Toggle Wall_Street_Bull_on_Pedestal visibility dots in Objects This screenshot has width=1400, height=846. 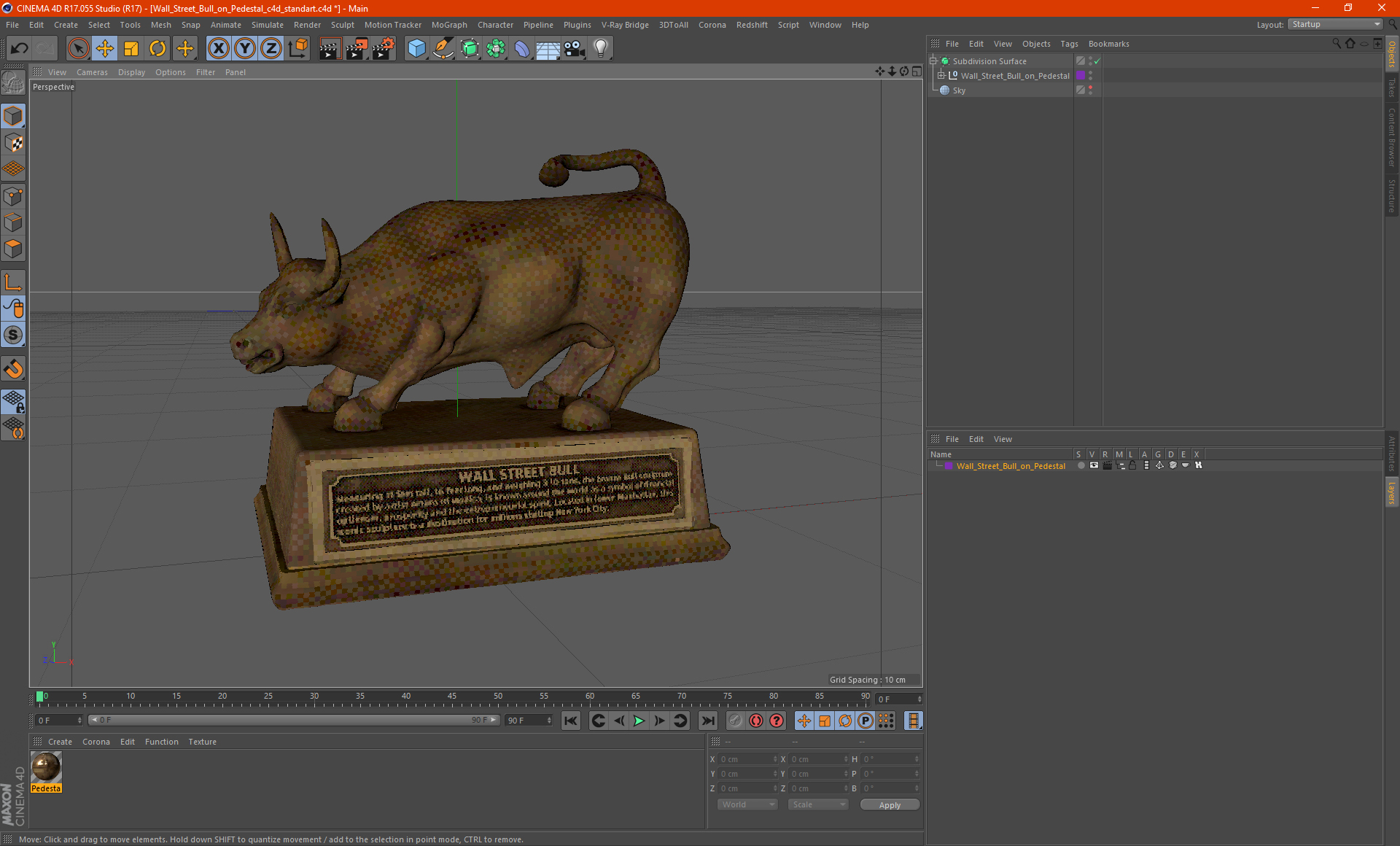point(1090,75)
